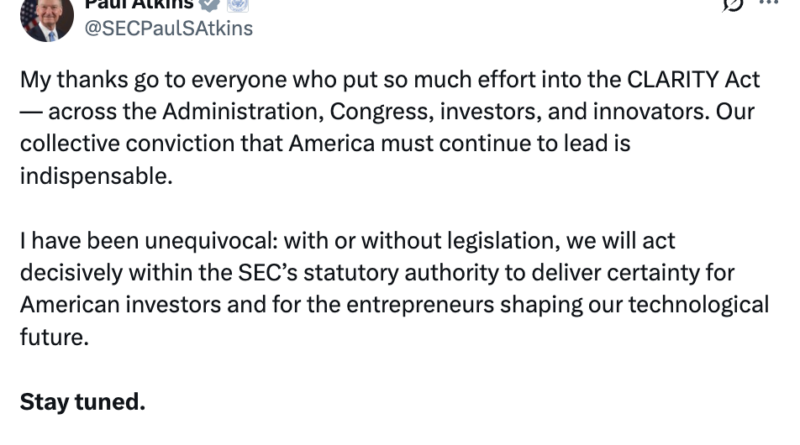
Task: Click the 'collective conviction that America' line
Action: click(x=325, y=144)
